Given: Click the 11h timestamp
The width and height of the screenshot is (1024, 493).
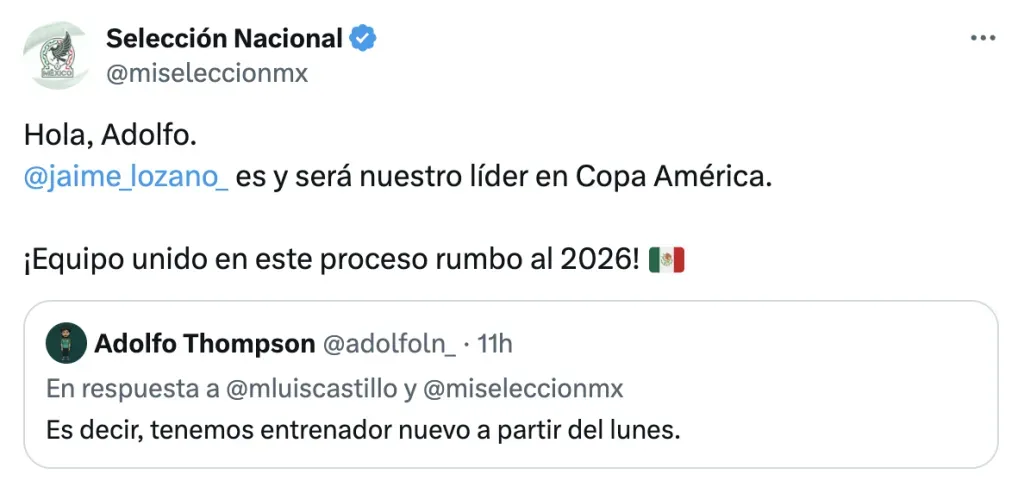Looking at the screenshot, I should point(496,344).
